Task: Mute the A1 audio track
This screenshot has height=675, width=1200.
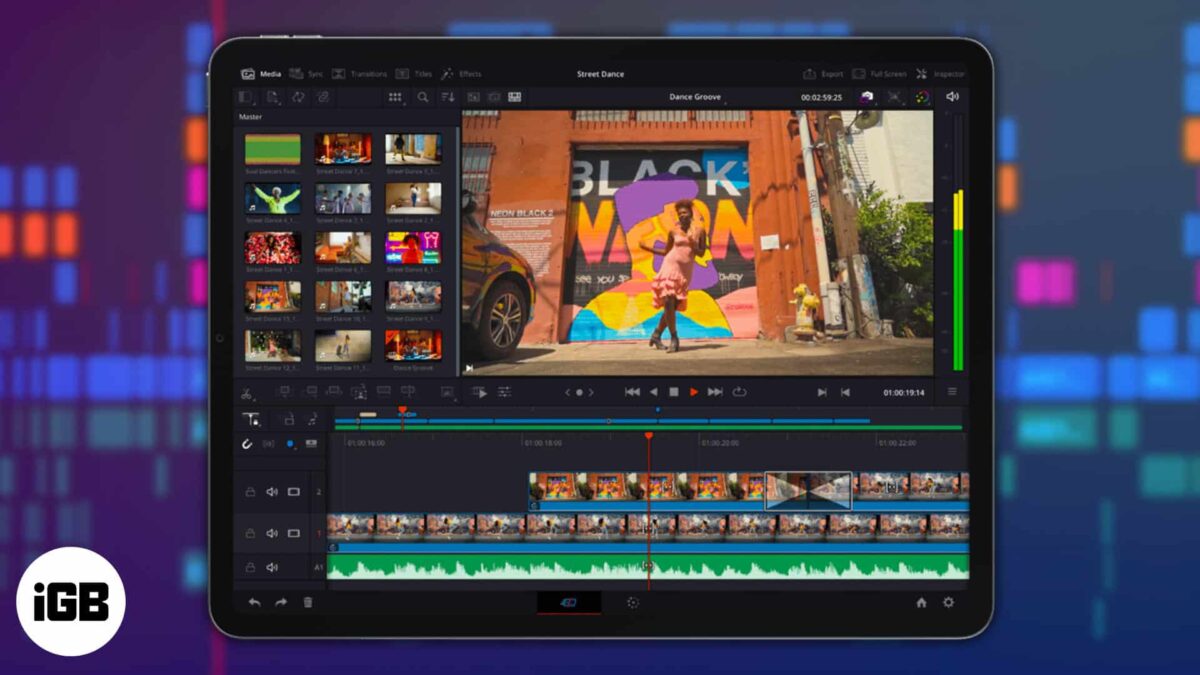Action: [x=271, y=568]
